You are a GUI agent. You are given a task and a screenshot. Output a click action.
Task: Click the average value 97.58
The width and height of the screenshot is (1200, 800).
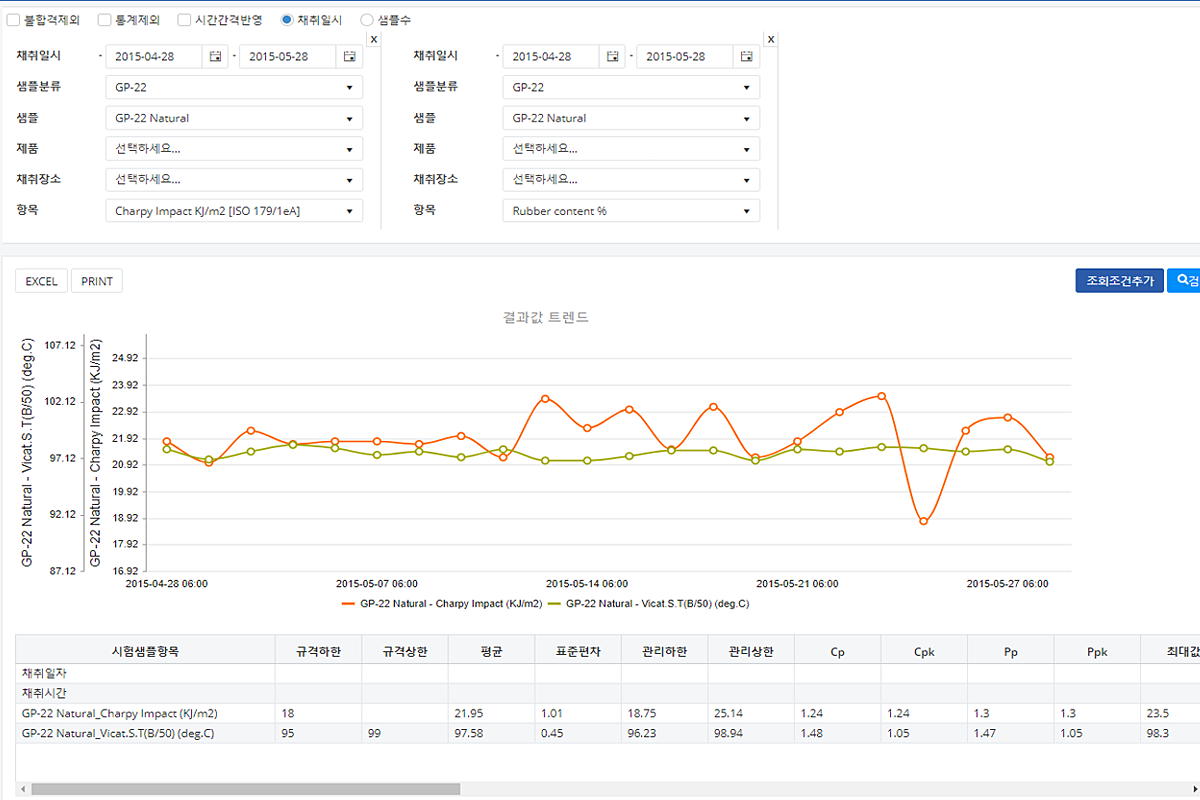(x=469, y=734)
